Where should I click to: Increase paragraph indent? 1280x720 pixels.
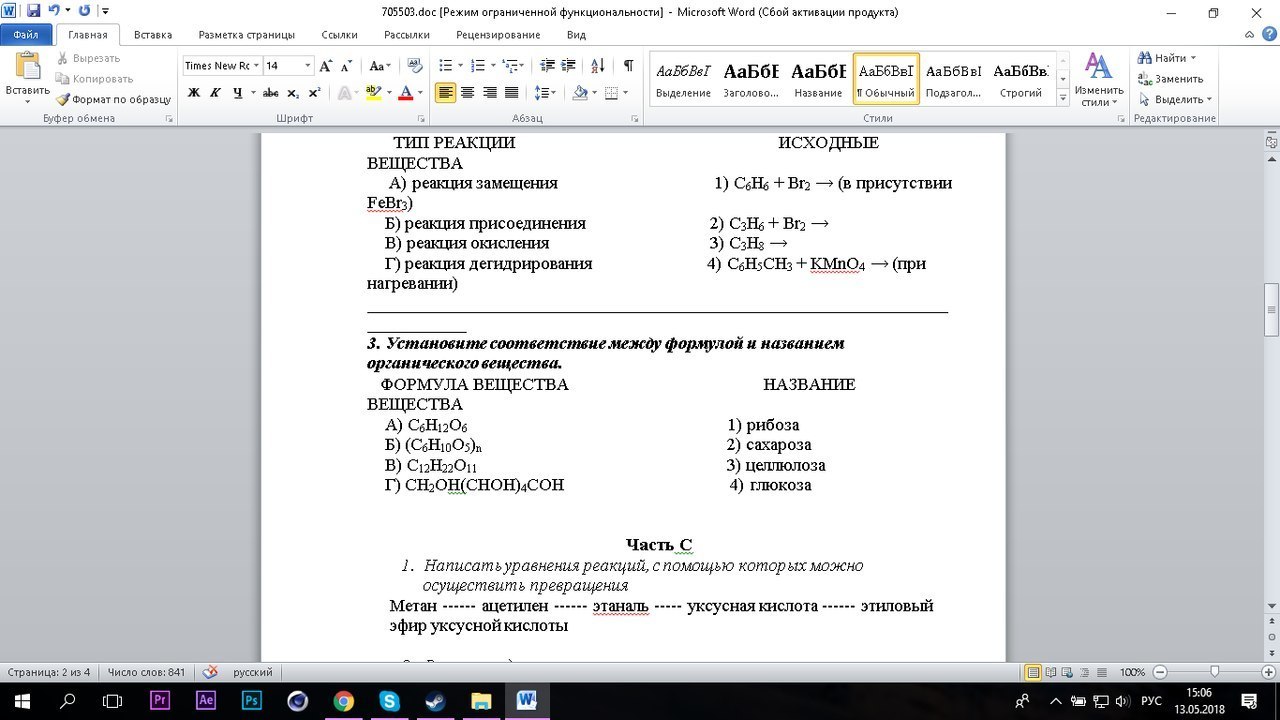(x=570, y=66)
